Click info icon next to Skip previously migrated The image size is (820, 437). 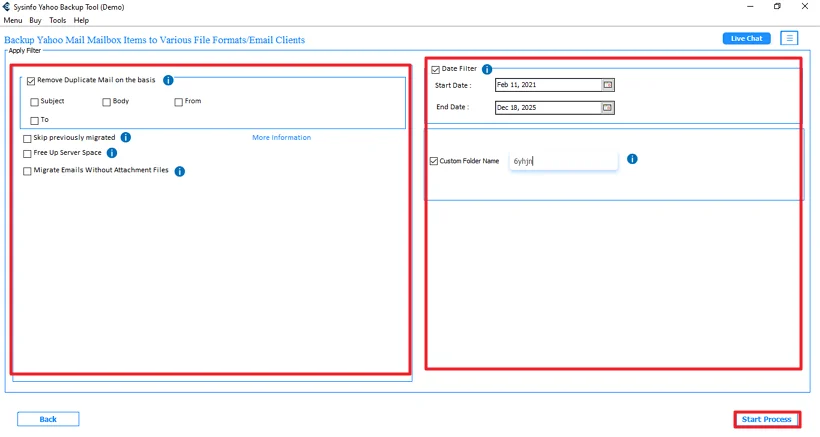click(126, 137)
